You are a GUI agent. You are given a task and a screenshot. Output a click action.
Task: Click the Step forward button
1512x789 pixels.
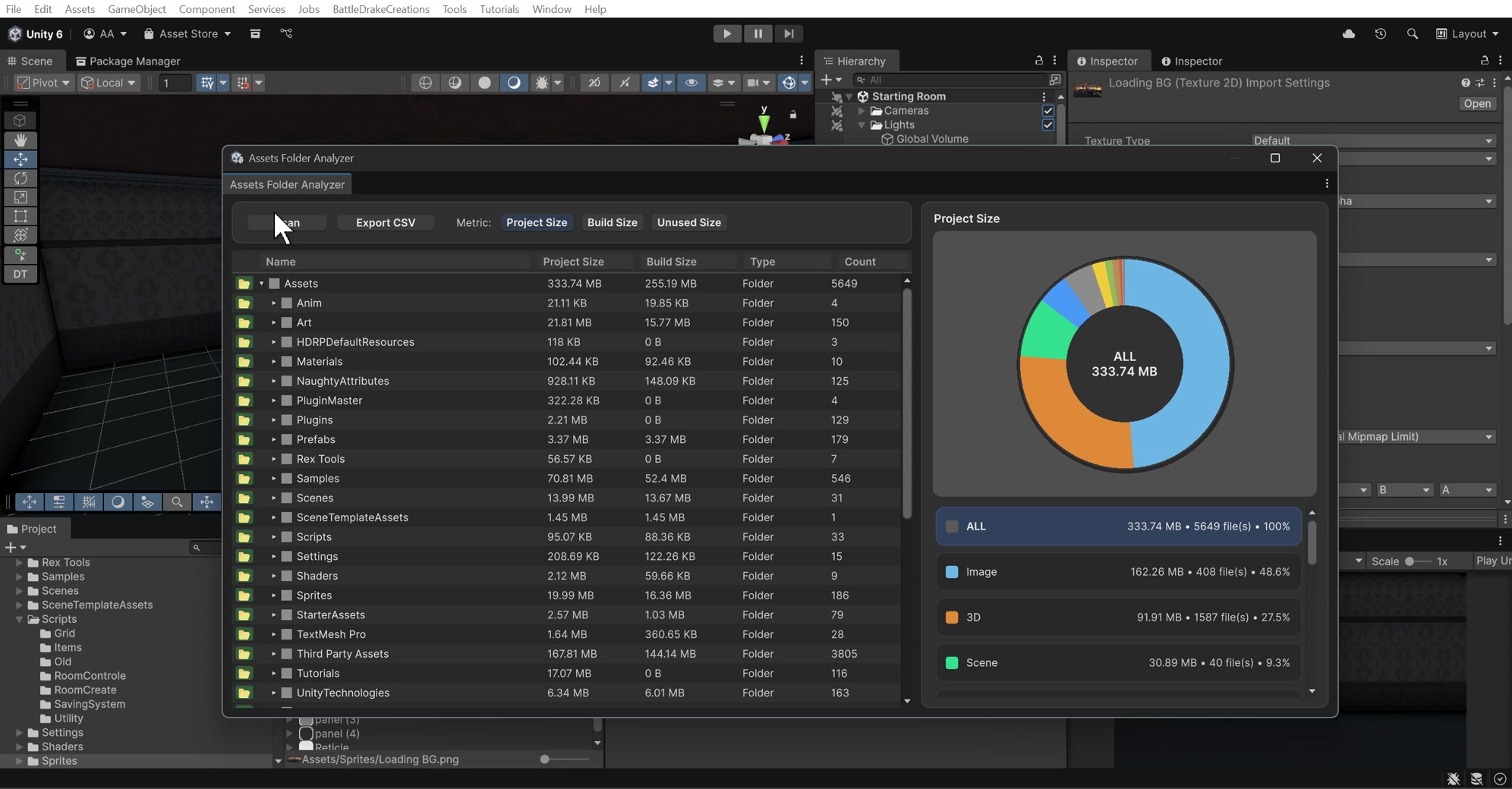pyautogui.click(x=789, y=33)
